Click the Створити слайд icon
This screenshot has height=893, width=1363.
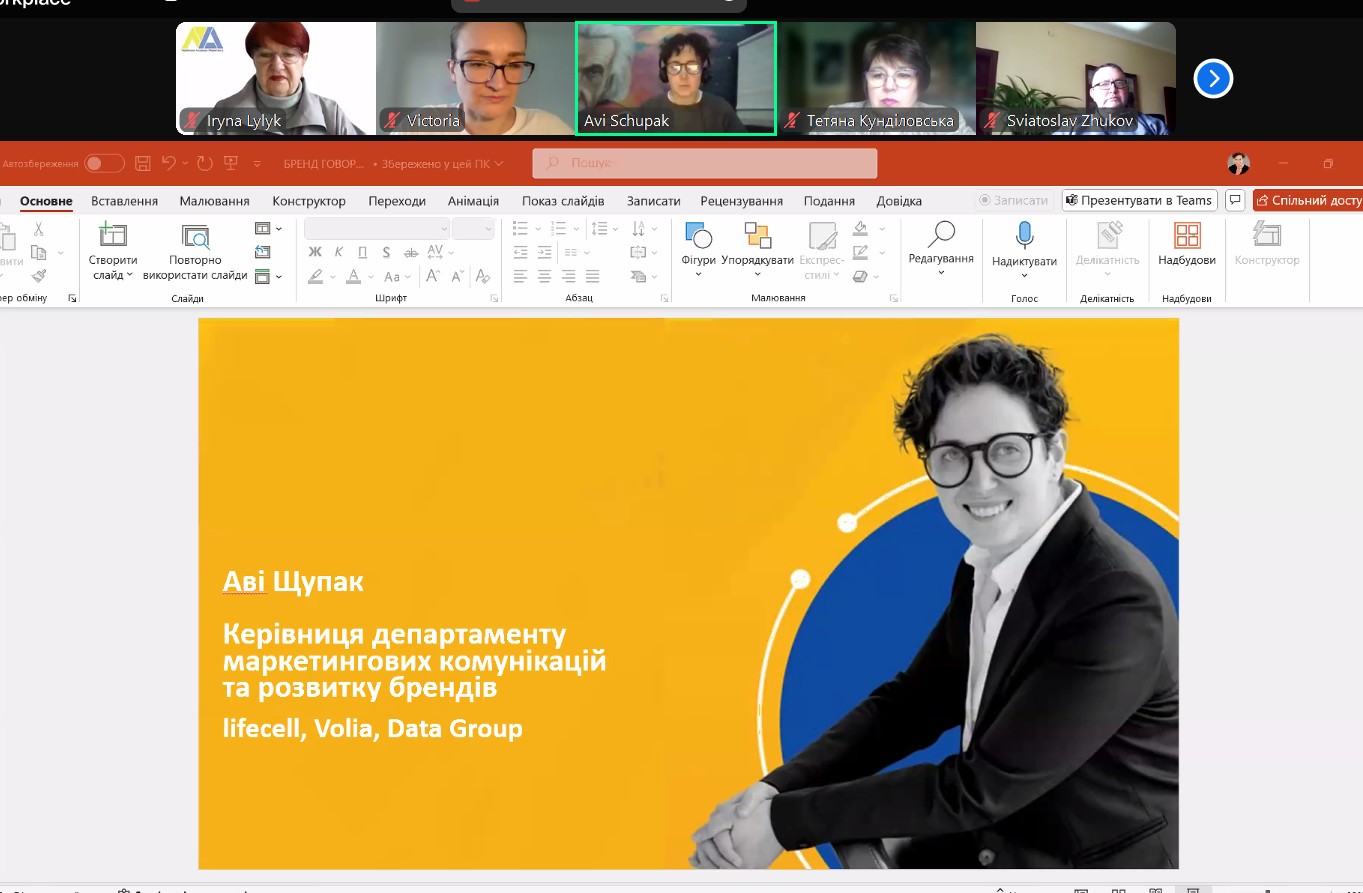point(113,236)
